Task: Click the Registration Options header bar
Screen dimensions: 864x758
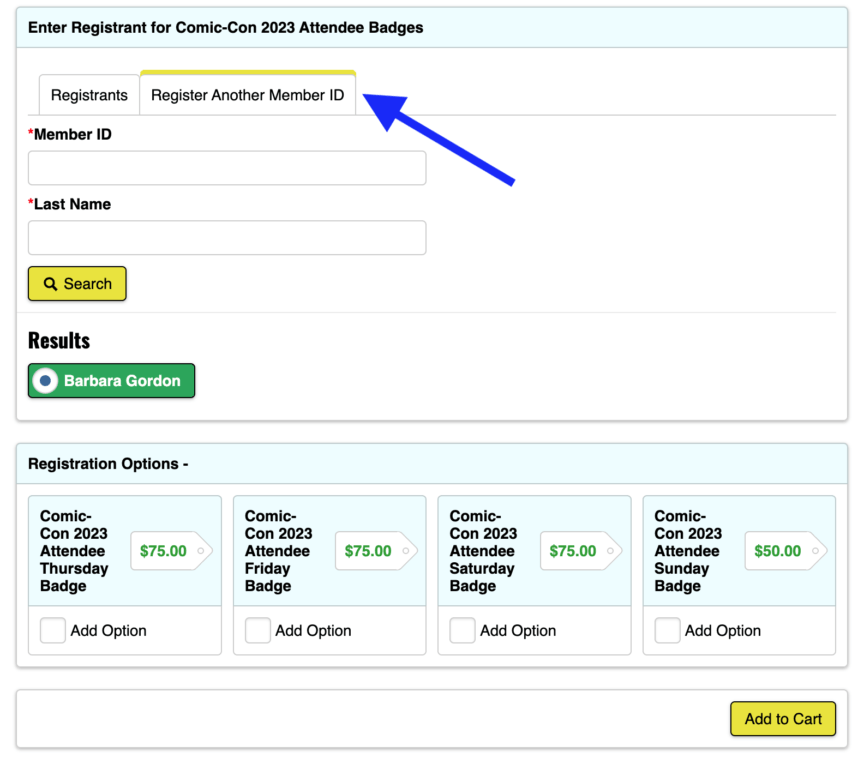Action: click(108, 463)
